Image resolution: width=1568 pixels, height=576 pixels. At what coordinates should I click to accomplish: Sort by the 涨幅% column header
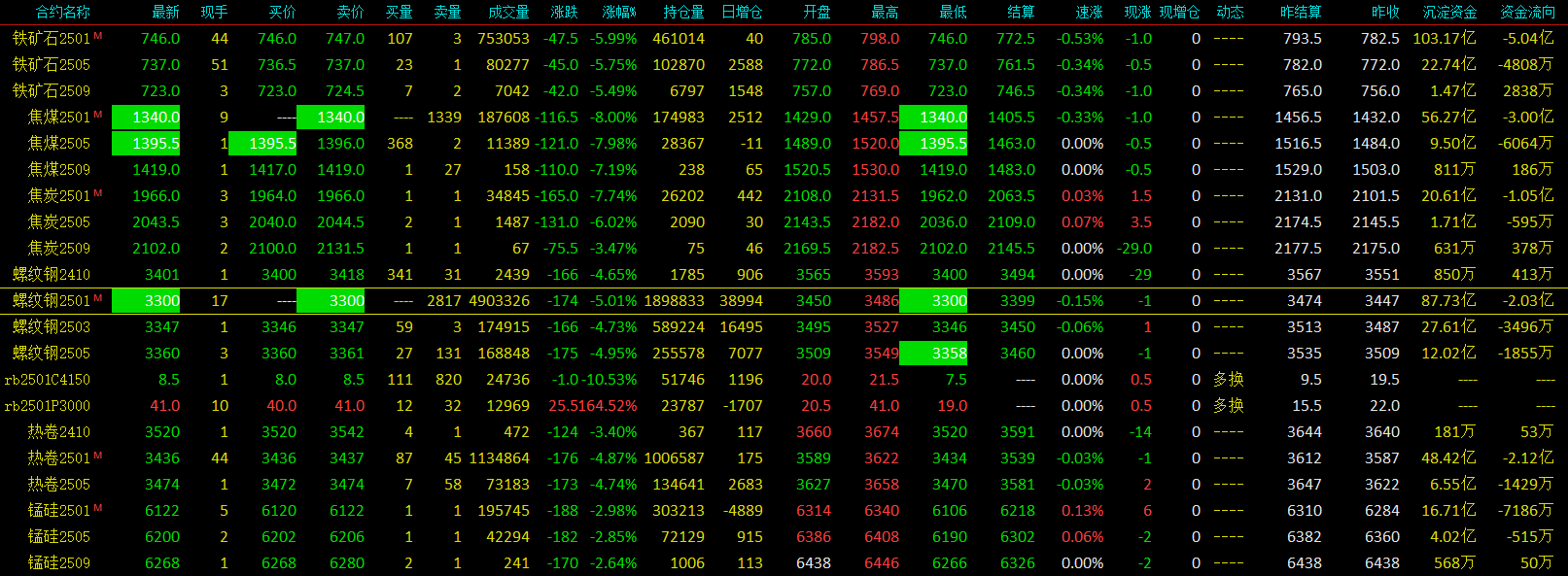pos(618,12)
